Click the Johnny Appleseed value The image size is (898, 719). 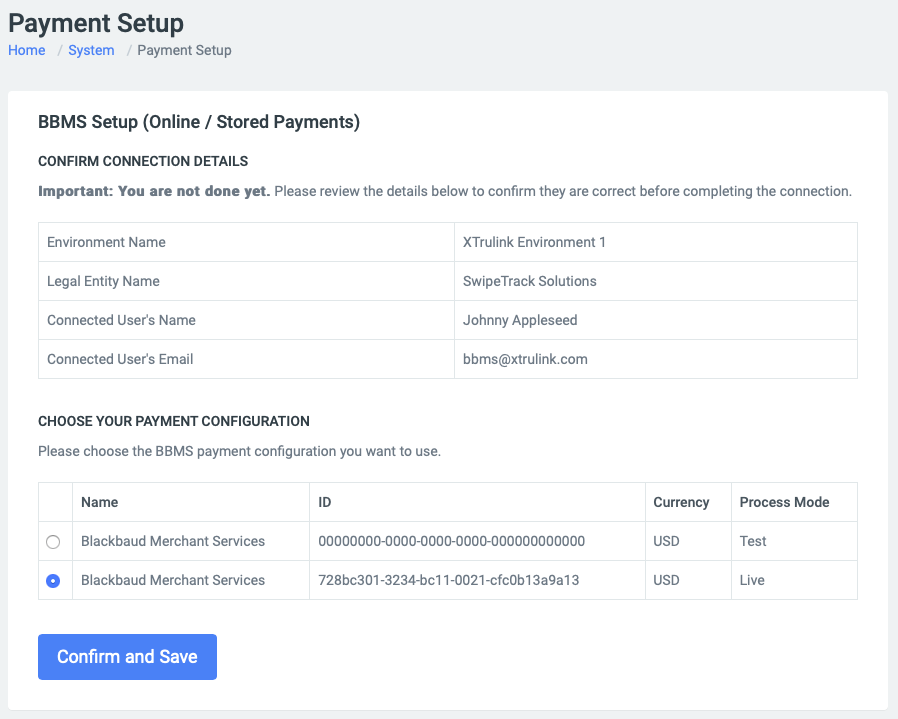click(x=520, y=320)
